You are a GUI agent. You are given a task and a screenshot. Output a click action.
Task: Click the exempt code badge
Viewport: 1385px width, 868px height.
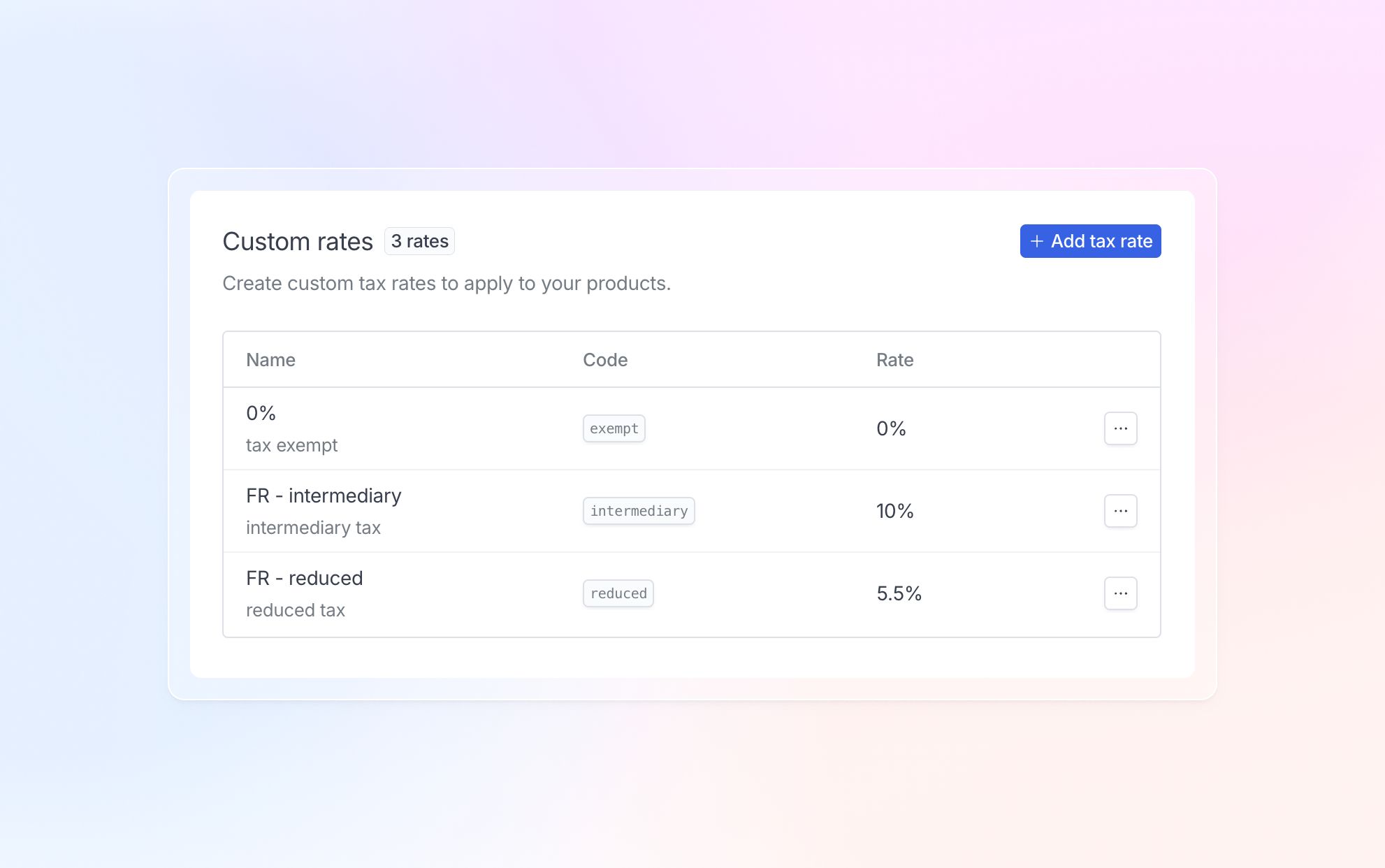tap(614, 428)
